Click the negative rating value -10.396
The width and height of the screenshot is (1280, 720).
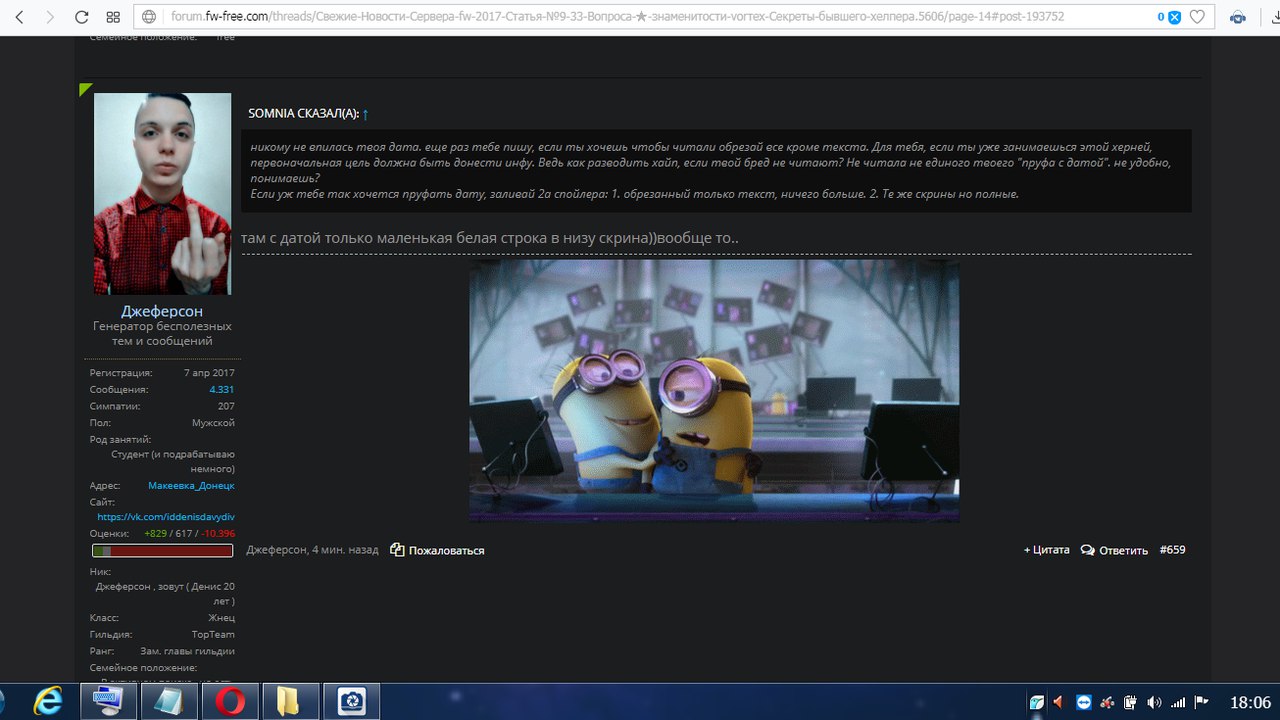tap(218, 533)
